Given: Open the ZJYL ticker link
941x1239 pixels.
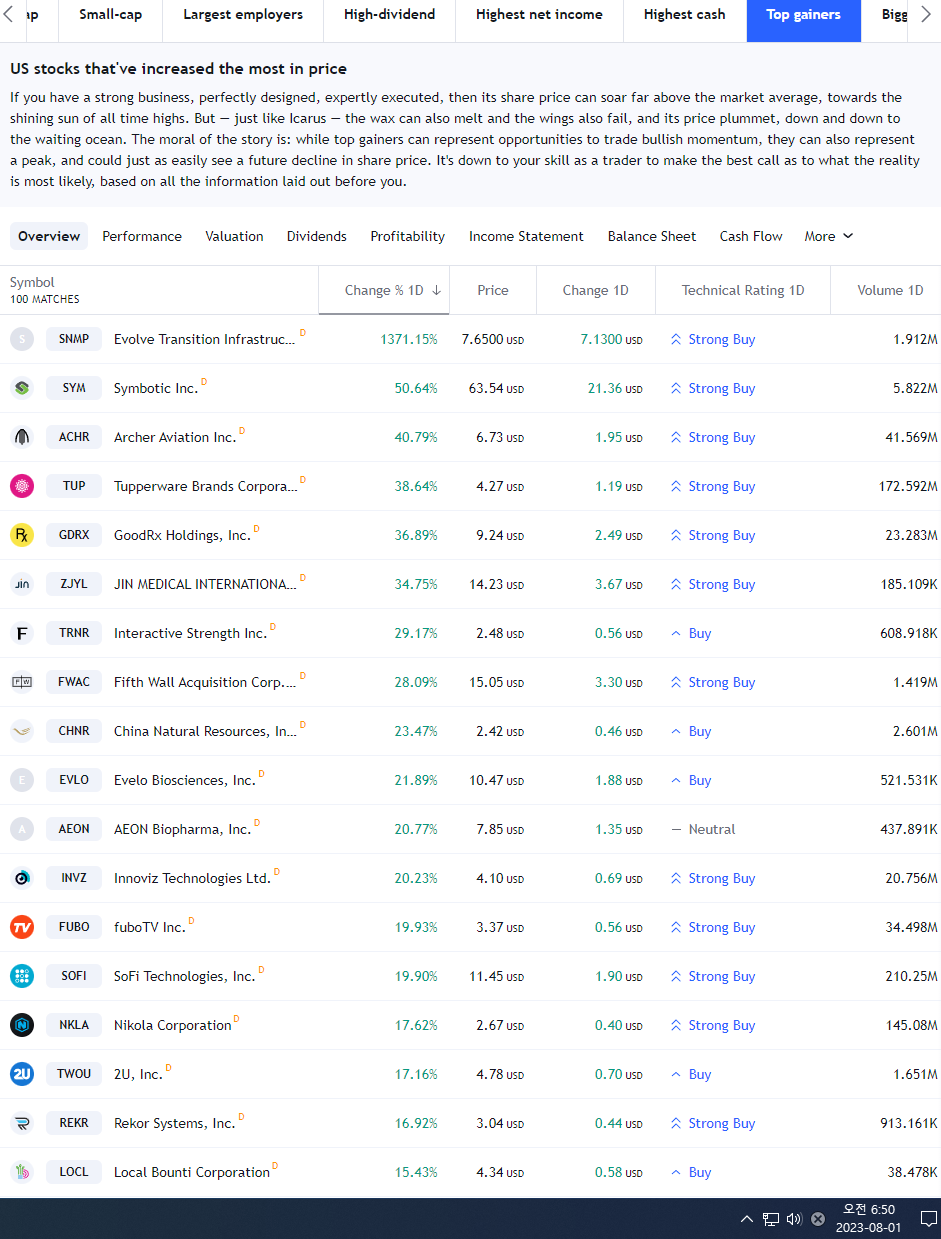Looking at the screenshot, I should (74, 584).
